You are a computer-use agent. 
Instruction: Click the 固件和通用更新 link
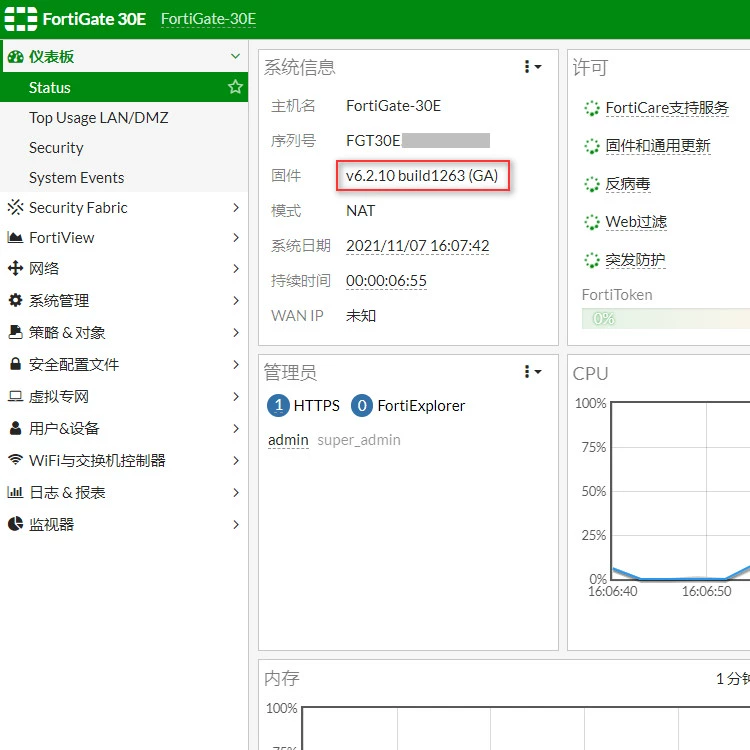(658, 145)
